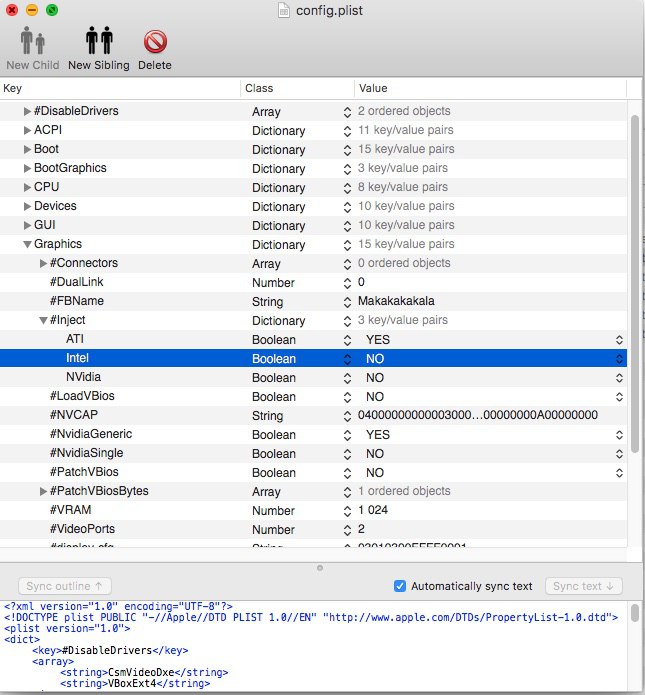645x695 pixels.
Task: Open class popup for #NVCAP String row
Action: (x=347, y=416)
